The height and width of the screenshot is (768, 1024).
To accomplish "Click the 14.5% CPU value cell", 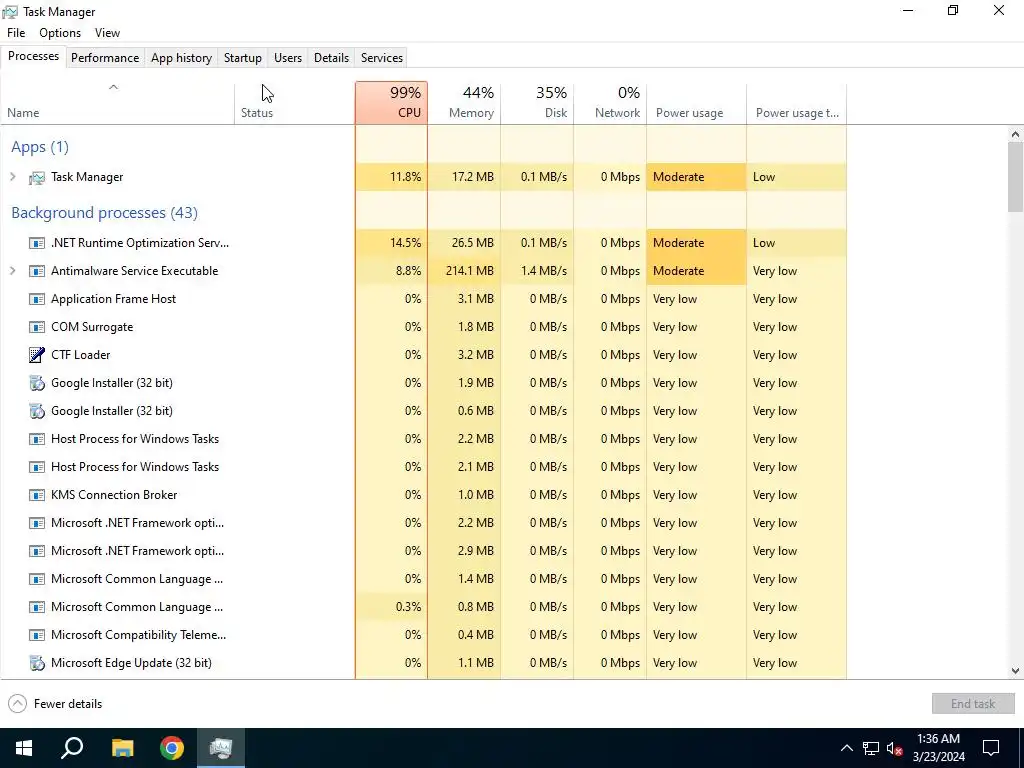I will 392,243.
